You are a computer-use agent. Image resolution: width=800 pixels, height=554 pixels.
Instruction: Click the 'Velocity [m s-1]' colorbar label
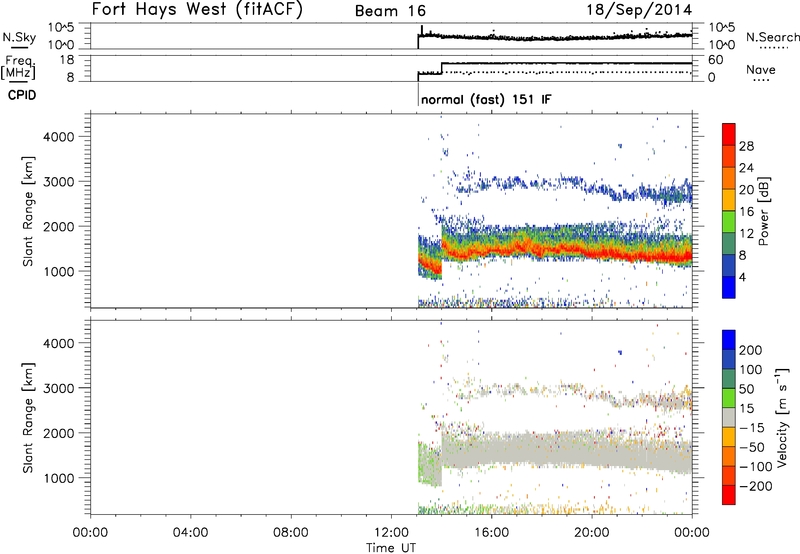[782, 417]
